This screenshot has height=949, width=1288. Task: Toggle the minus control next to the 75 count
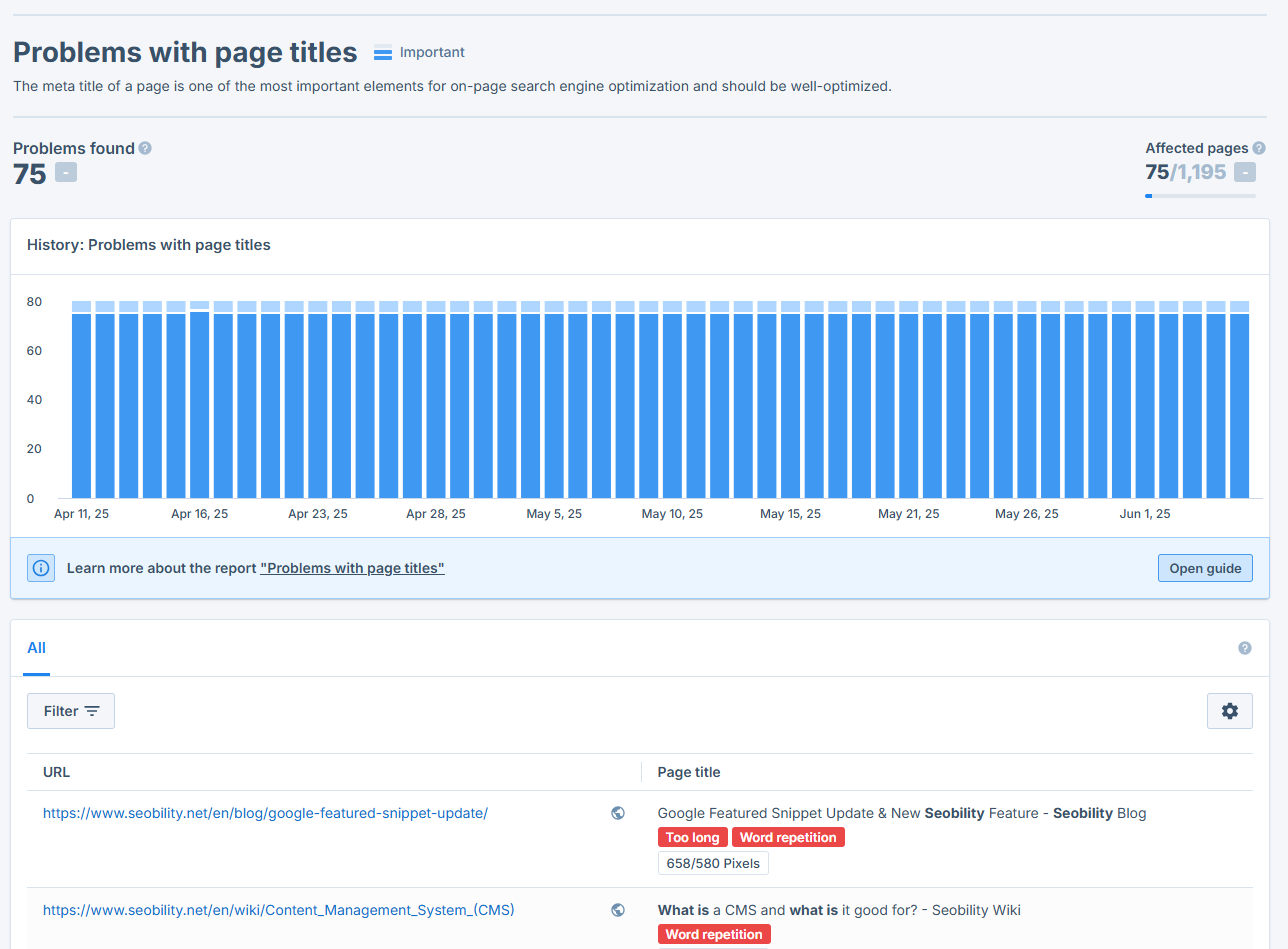pyautogui.click(x=65, y=172)
